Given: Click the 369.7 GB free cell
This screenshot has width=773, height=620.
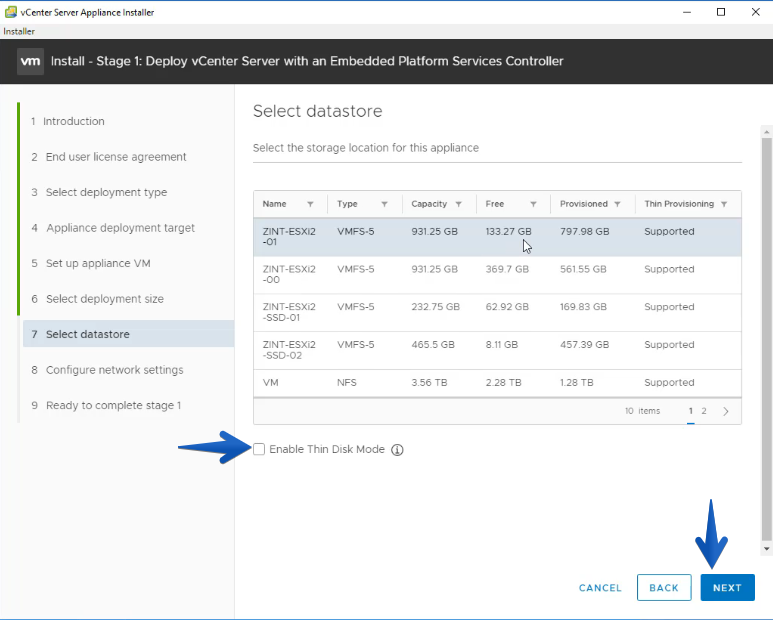Looking at the screenshot, I should point(507,269).
